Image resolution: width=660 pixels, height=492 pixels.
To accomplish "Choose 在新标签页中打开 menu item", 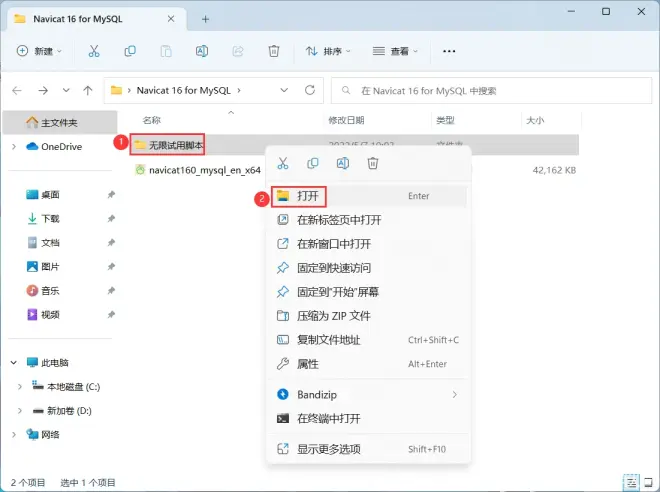I will pos(368,220).
